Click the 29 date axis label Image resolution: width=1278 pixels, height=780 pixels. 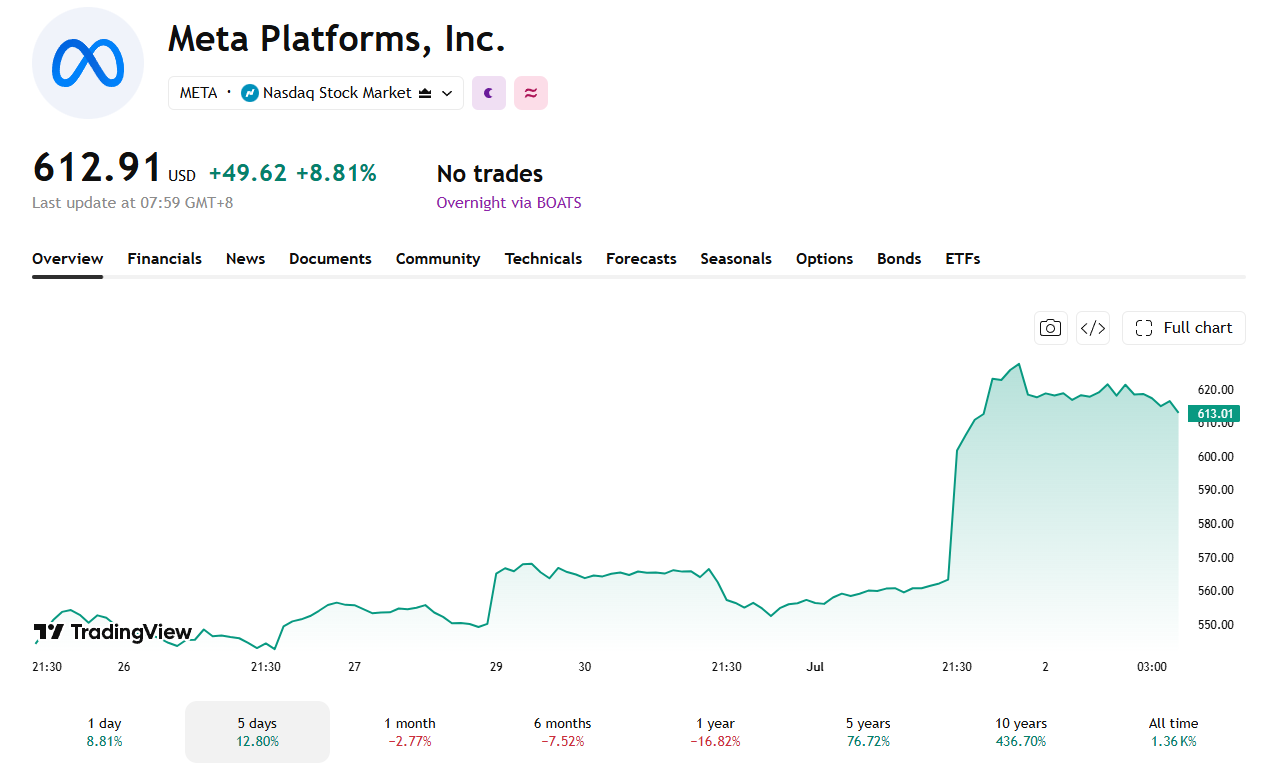pos(496,667)
